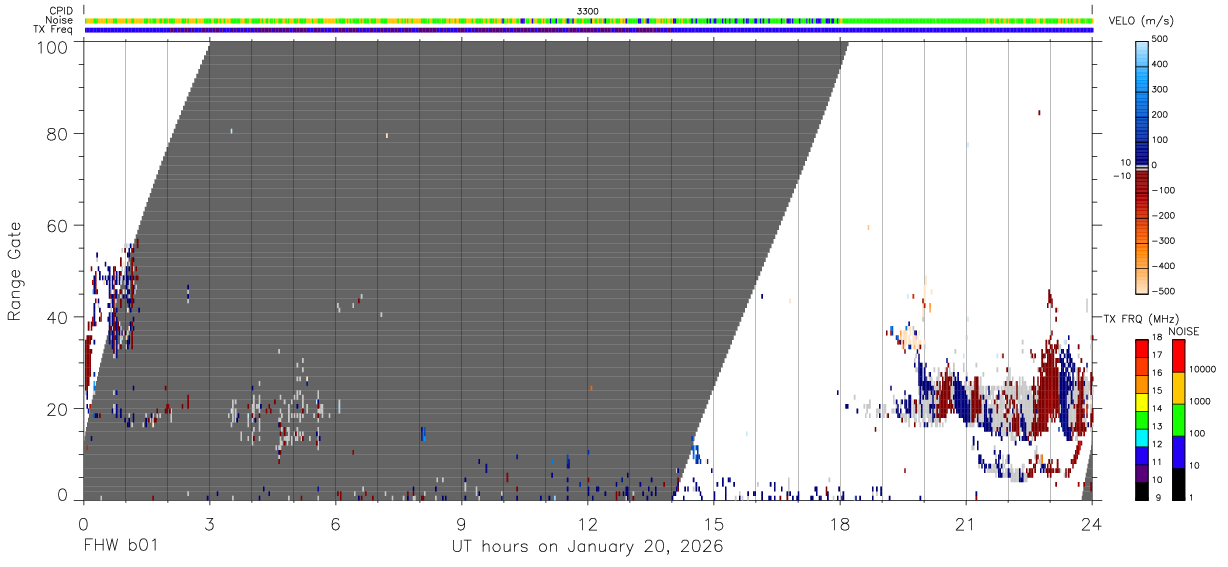Click the Noise color strip above plot
Screen dimensions: 1228x567
coord(588,20)
